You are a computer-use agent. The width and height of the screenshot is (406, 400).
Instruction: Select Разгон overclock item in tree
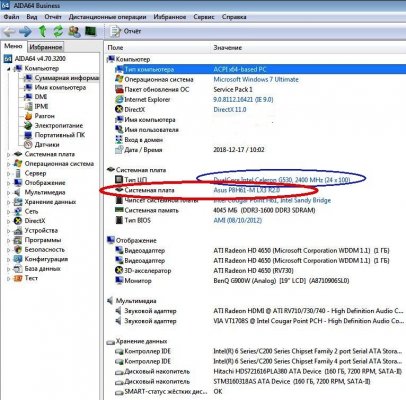click(x=44, y=116)
